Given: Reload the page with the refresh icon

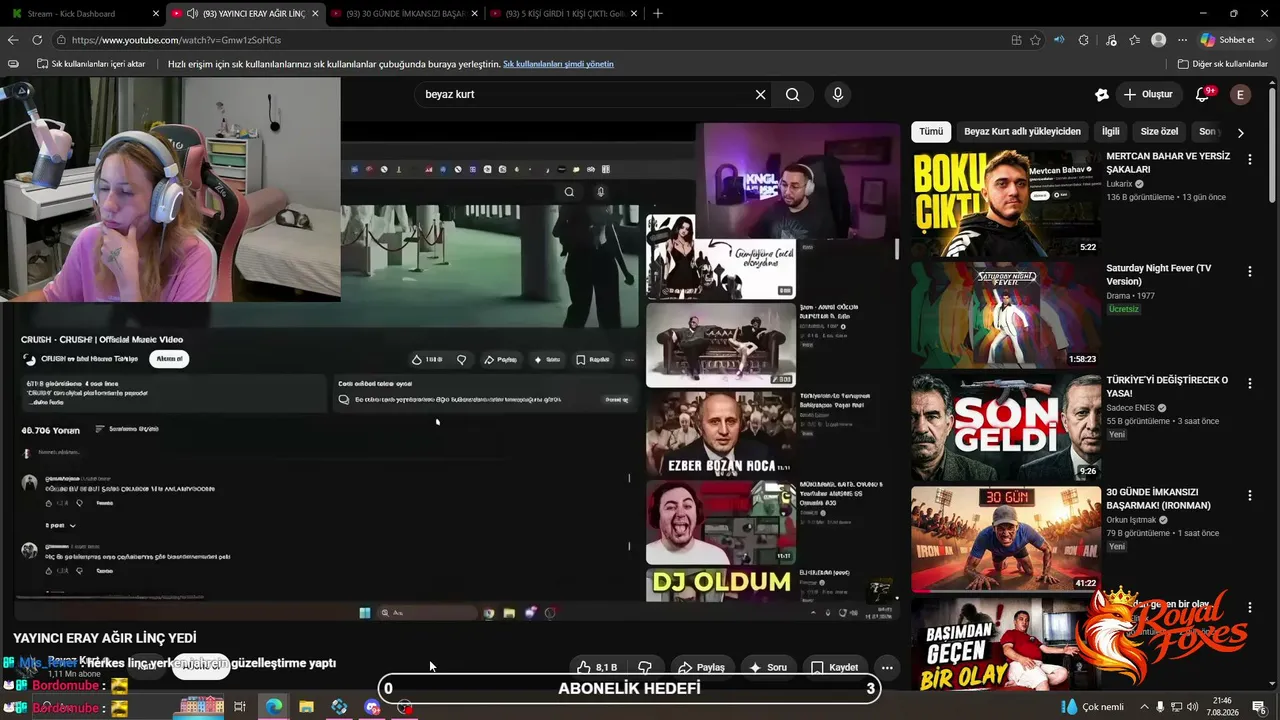Looking at the screenshot, I should click(x=37, y=40).
